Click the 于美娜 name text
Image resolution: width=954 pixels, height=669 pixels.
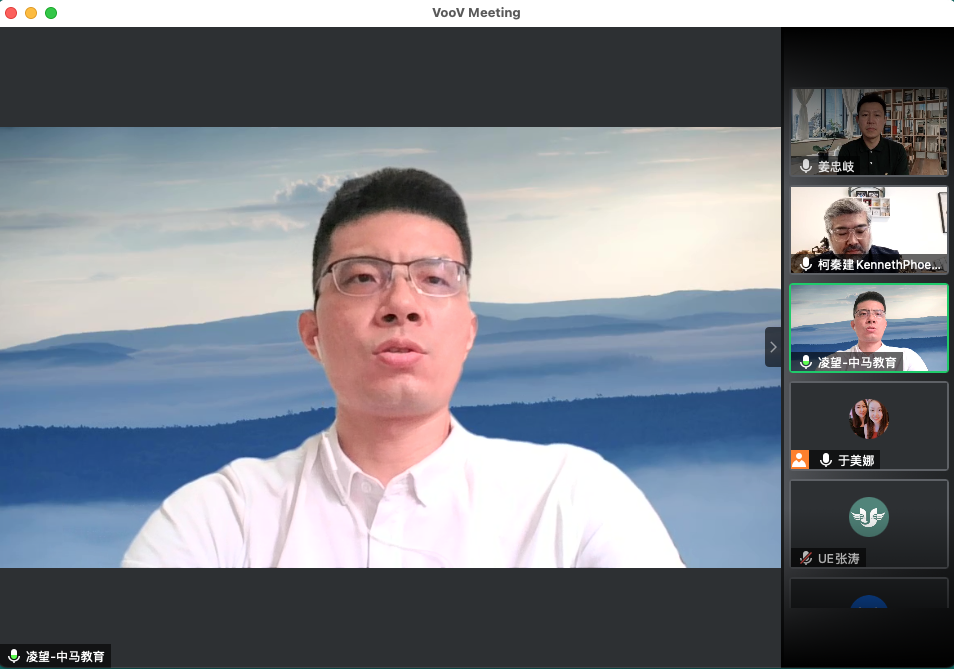point(856,460)
